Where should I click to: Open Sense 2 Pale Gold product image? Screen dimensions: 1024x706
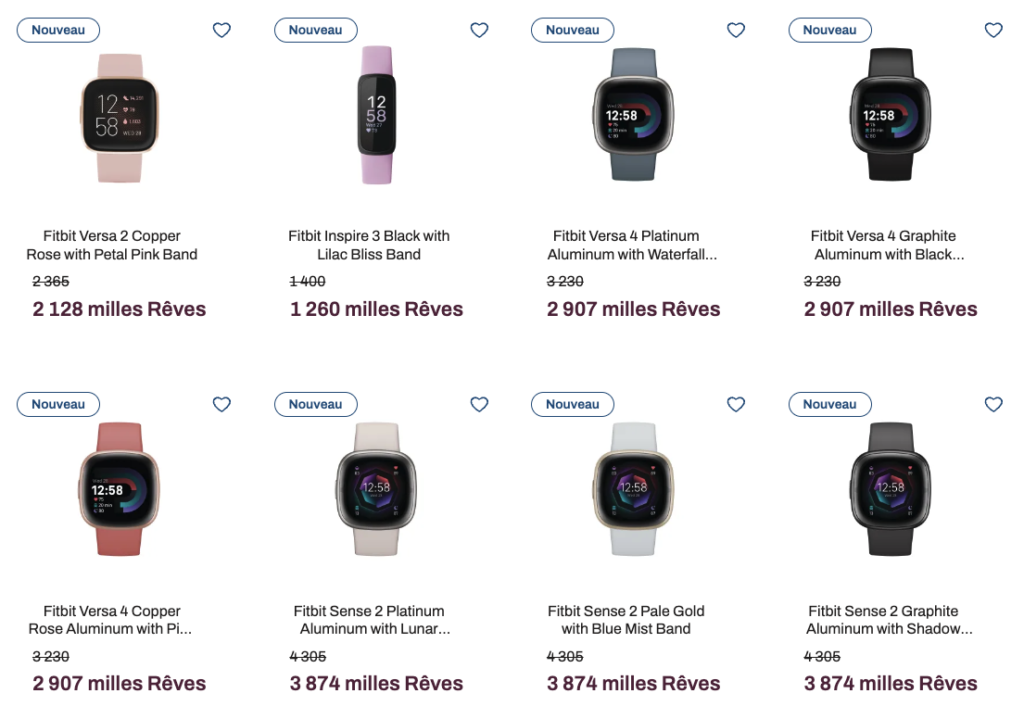point(633,489)
